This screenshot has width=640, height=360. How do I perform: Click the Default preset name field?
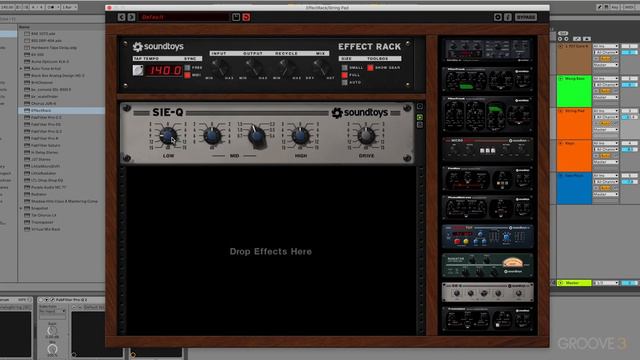[184, 17]
